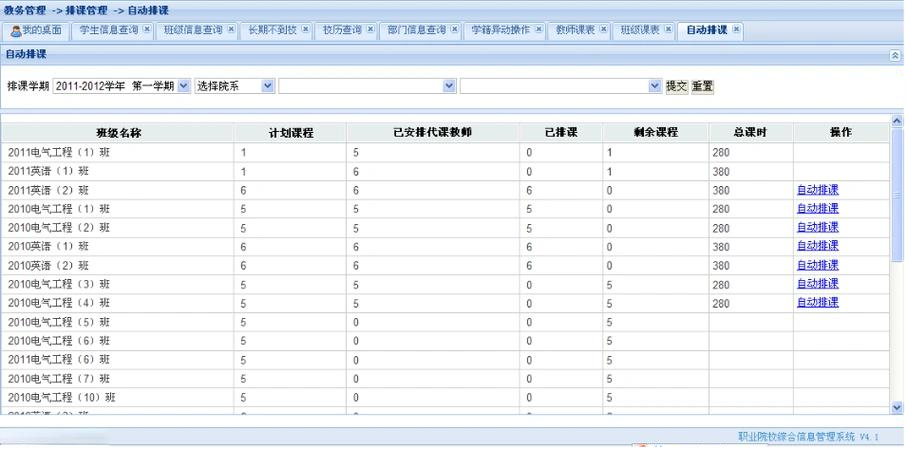Close the 班级信息查询 tab
Screen dimensions: 907x449
[x=231, y=29]
